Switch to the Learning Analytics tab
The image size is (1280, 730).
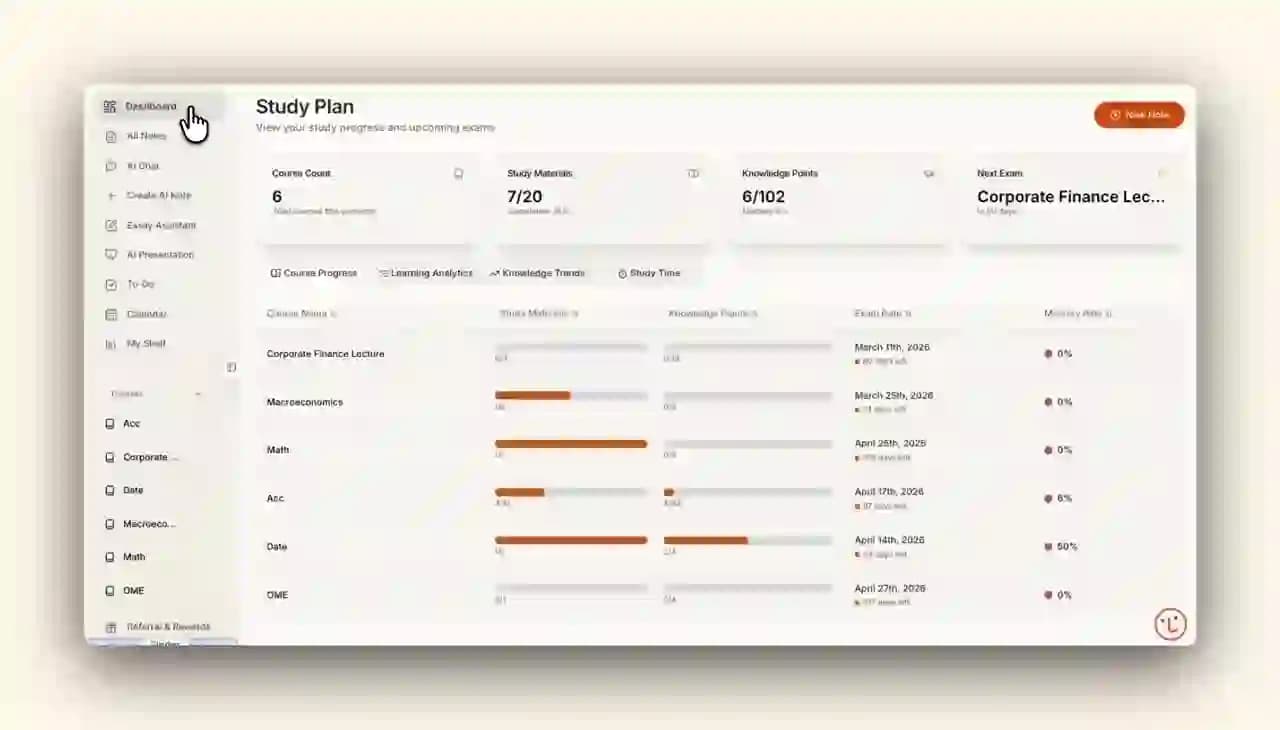(425, 273)
